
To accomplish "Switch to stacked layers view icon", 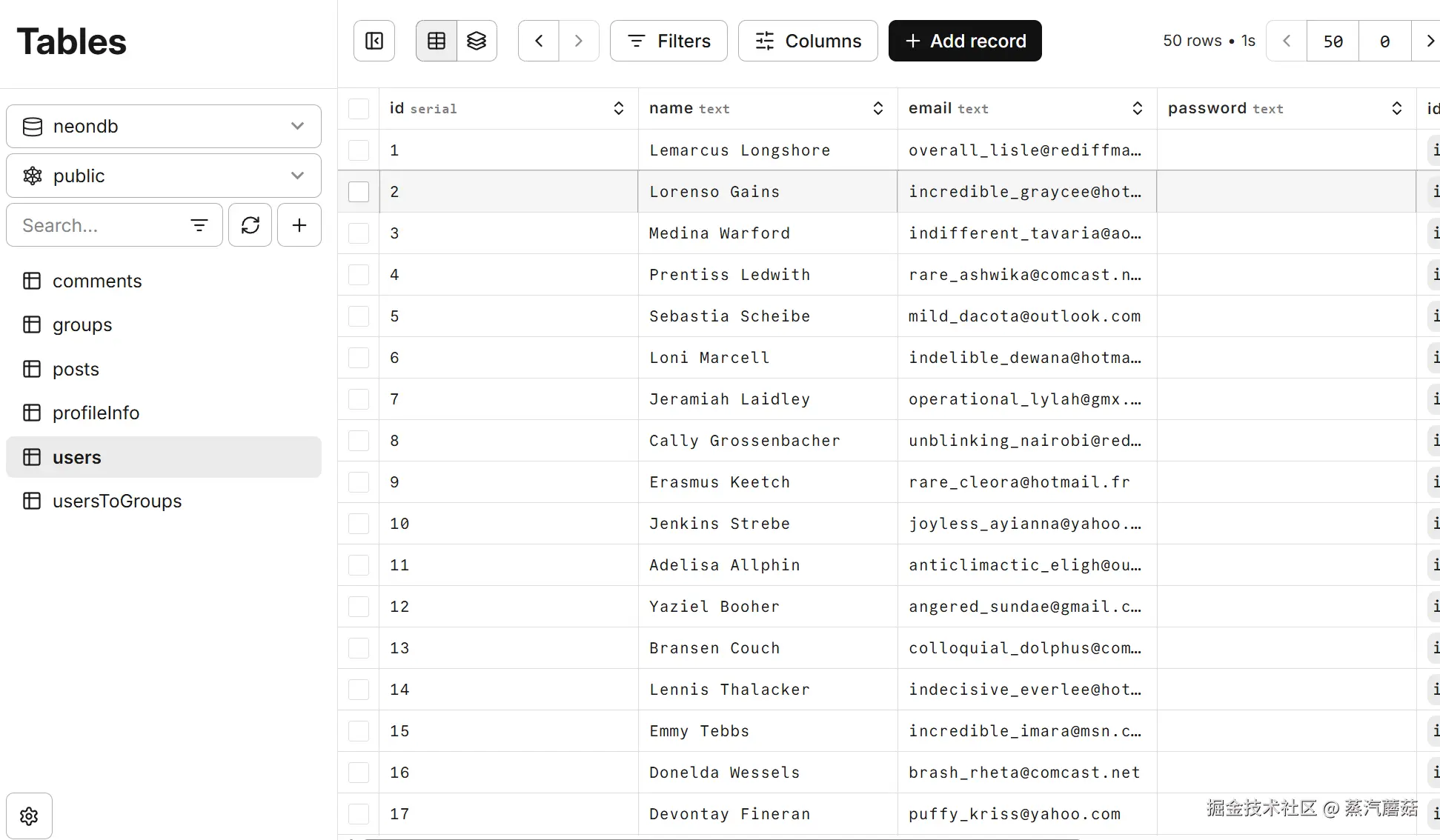I will coord(477,41).
